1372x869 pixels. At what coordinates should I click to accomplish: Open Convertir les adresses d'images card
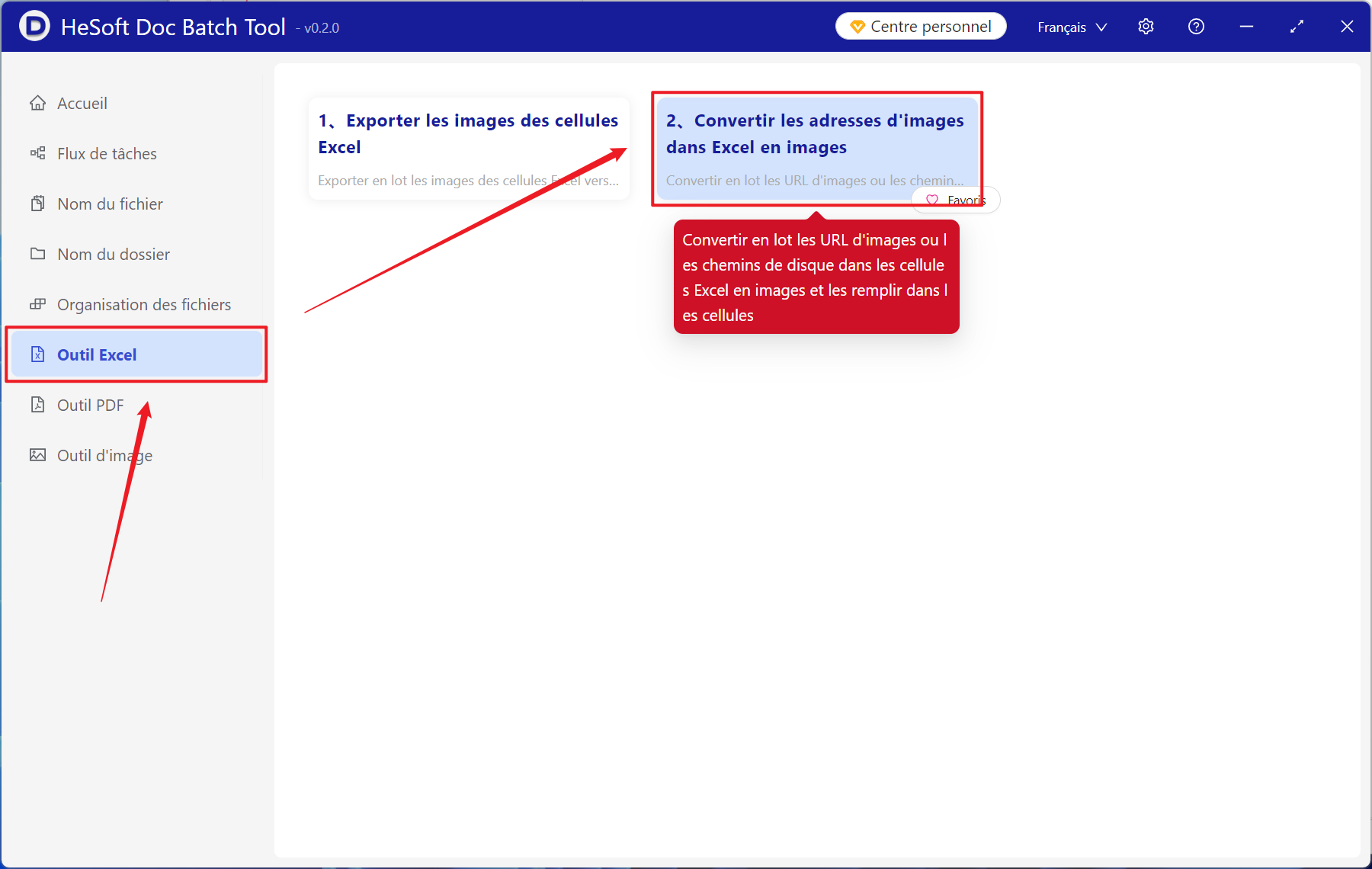coord(817,149)
